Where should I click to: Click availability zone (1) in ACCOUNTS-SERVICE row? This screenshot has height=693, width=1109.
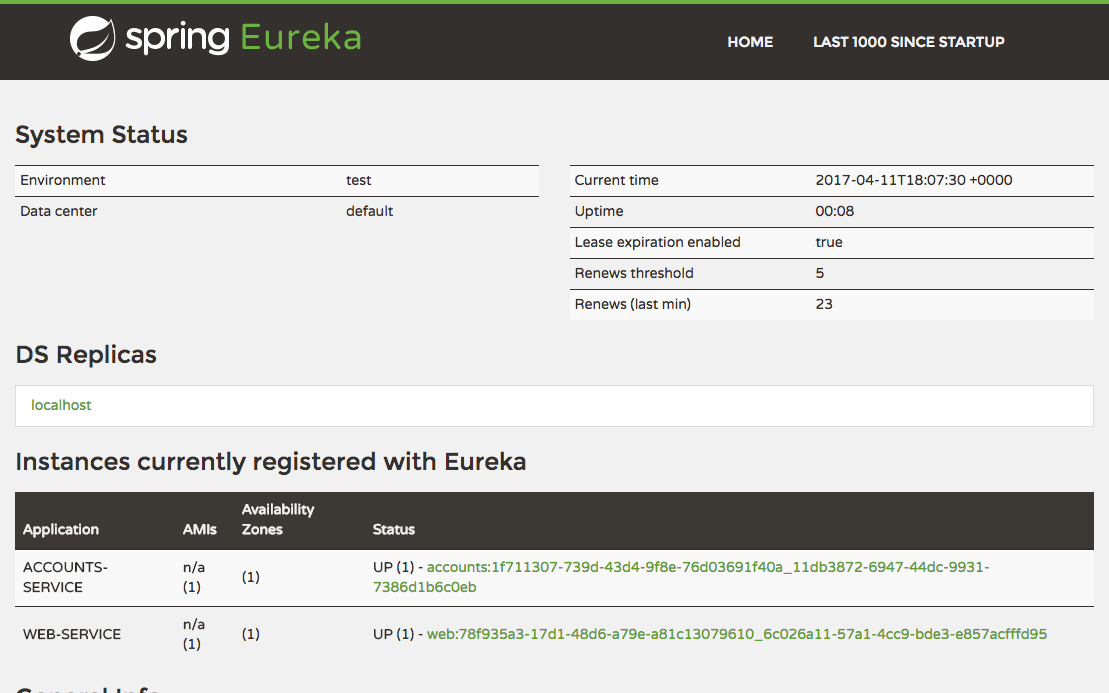250,578
